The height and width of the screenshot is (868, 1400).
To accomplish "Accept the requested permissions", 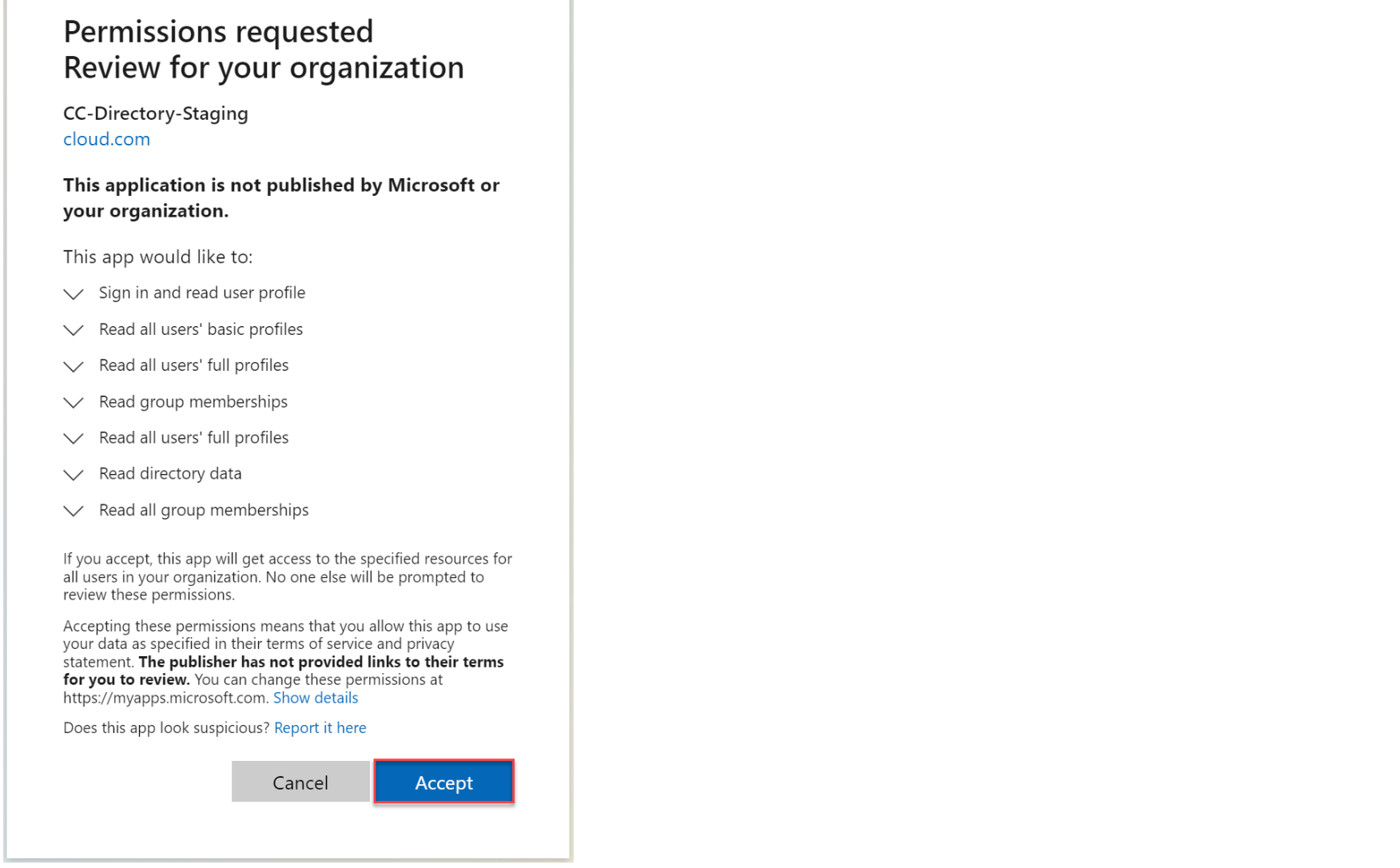I will pyautogui.click(x=443, y=782).
